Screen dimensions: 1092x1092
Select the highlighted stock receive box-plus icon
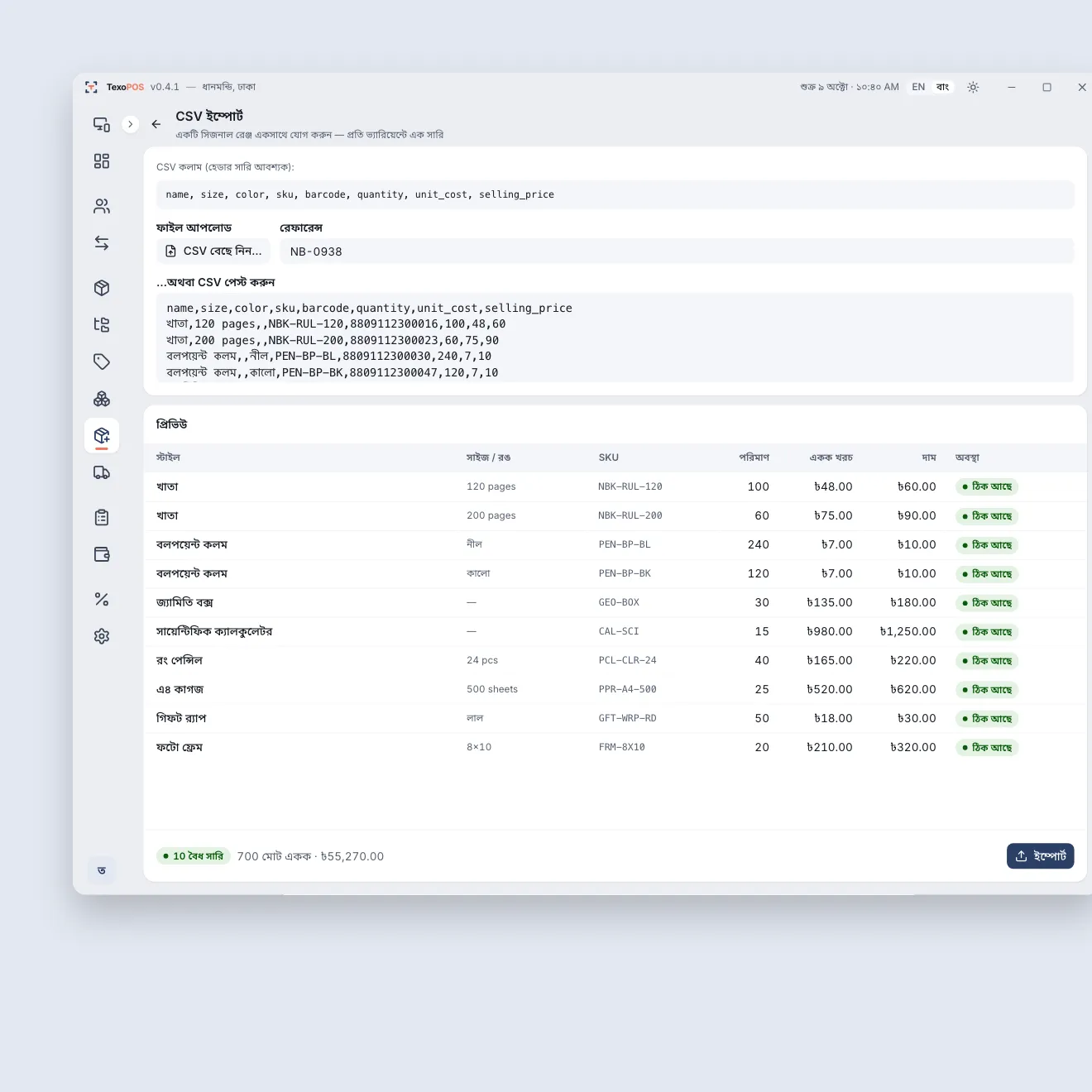click(x=102, y=436)
